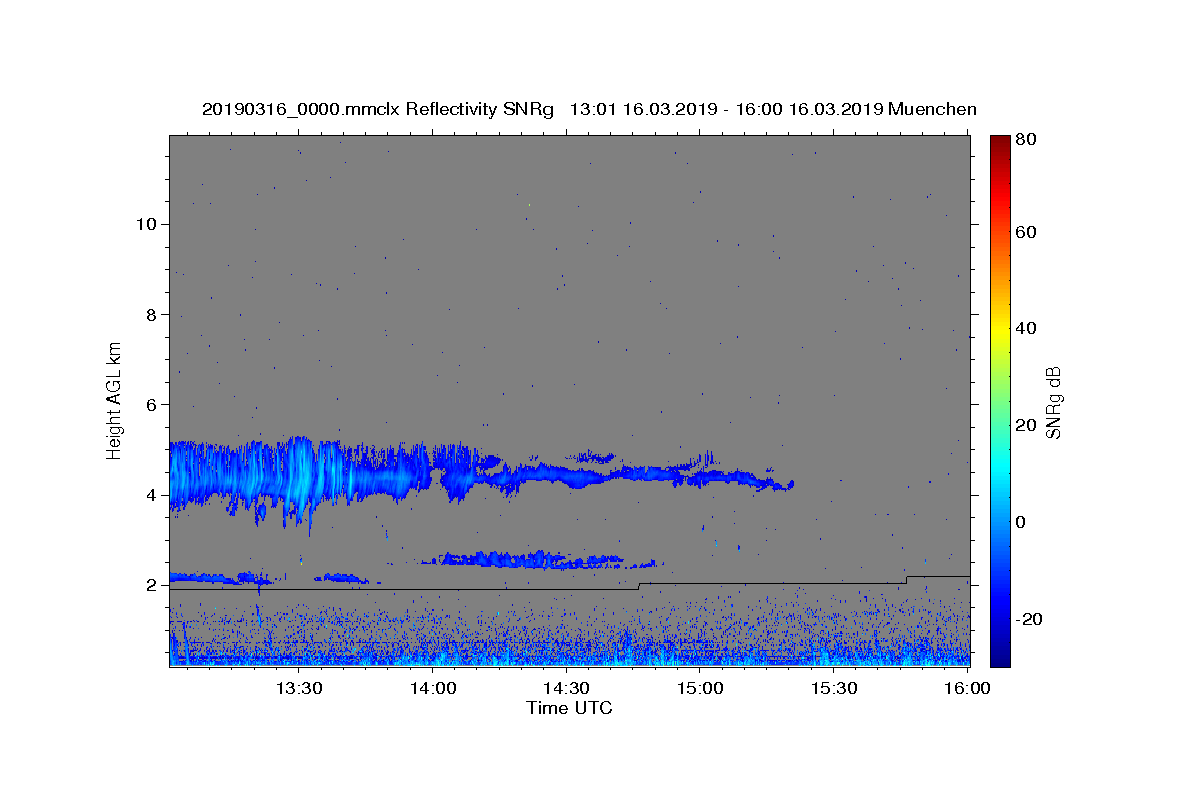Click the height tick label 4
Image resolution: width=1200 pixels, height=800 pixels.
150,495
